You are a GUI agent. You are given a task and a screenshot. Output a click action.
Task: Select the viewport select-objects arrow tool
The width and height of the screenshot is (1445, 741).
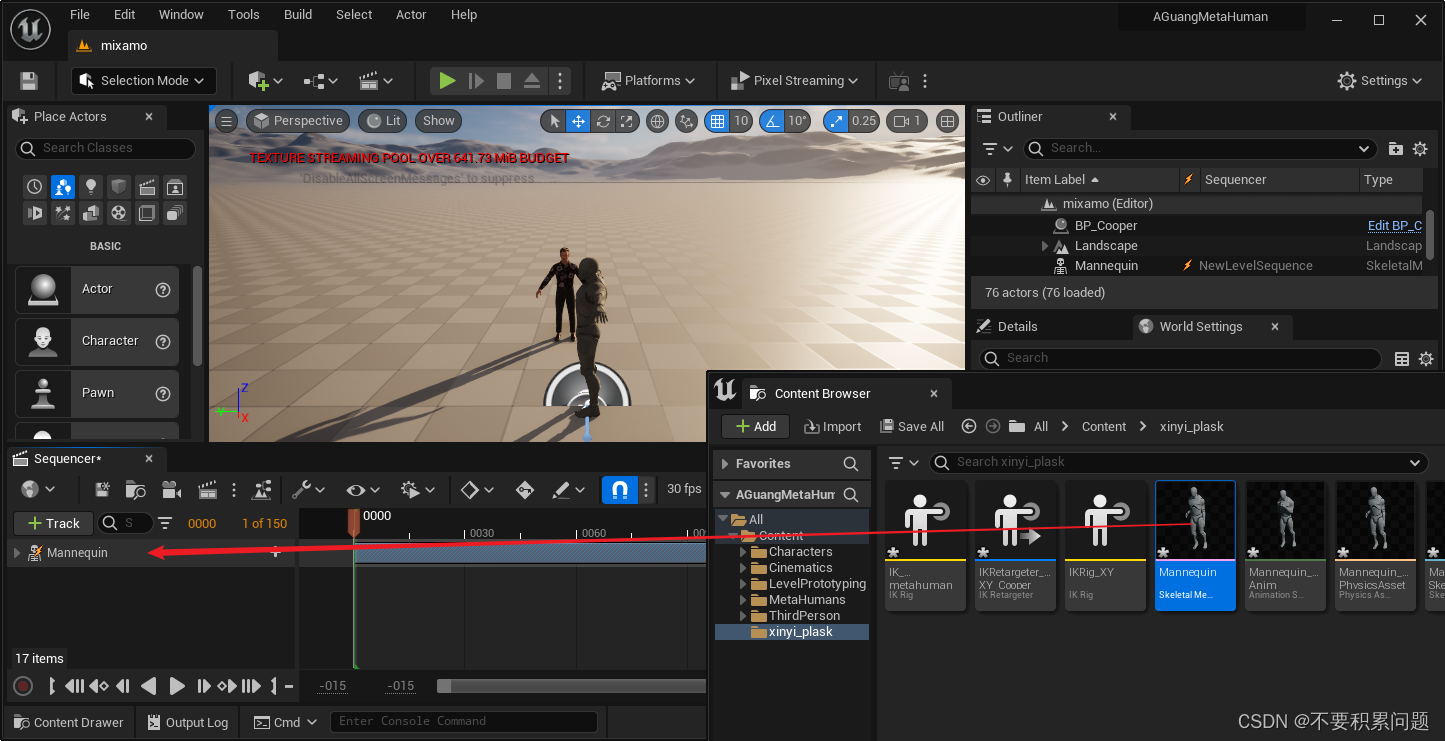[554, 121]
